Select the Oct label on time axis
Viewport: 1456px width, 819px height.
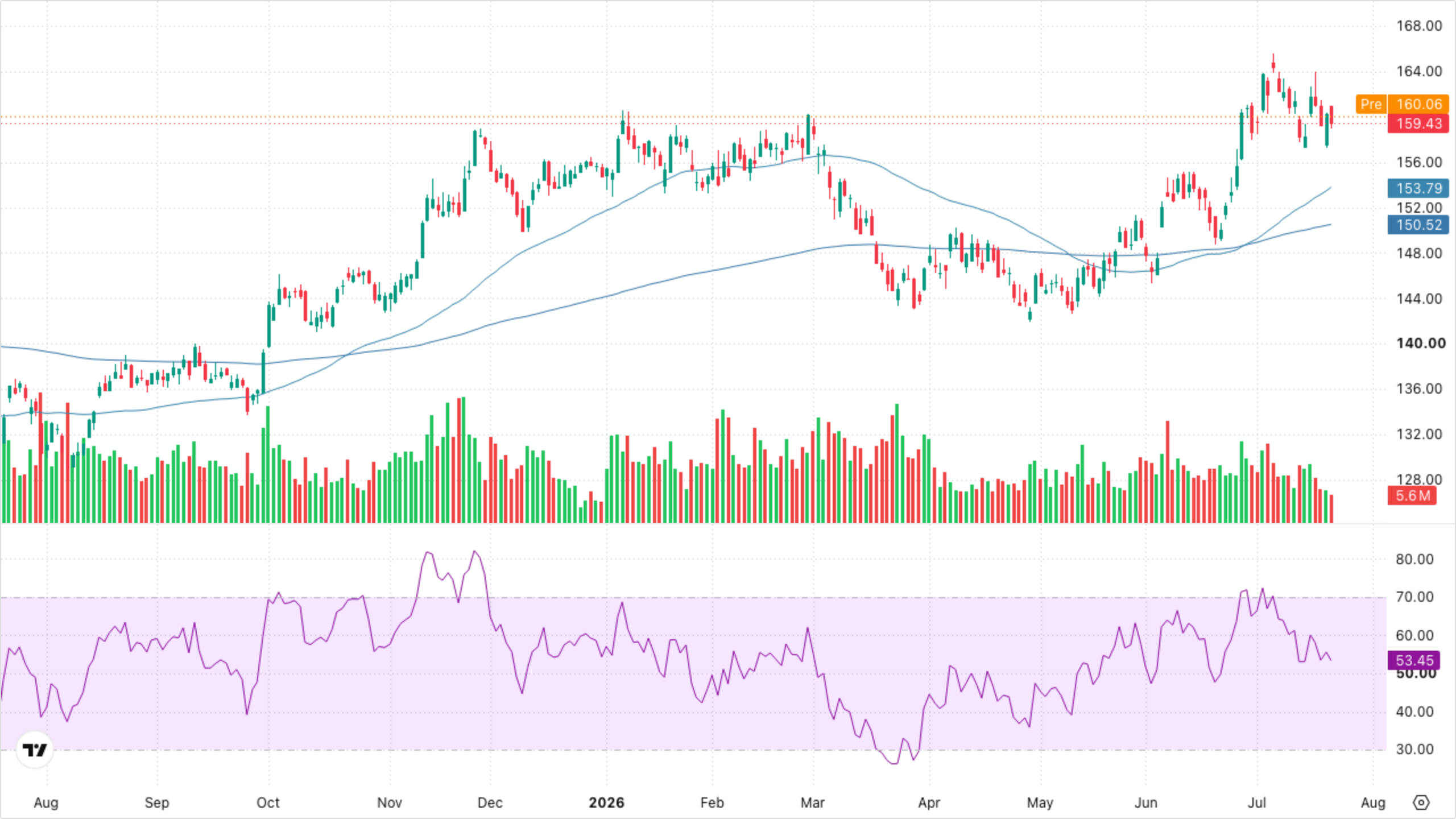click(x=268, y=803)
